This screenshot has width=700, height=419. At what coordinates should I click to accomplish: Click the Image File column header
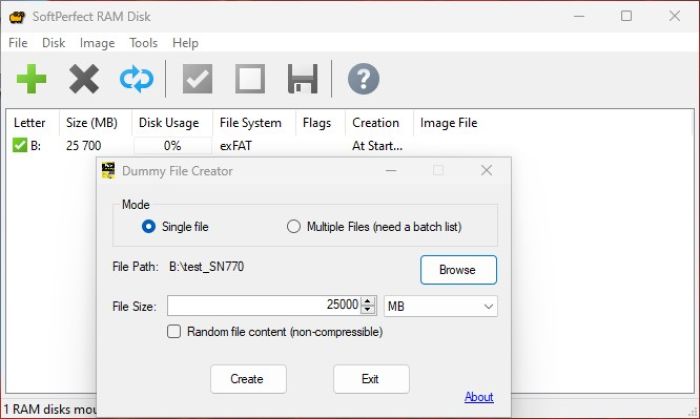coord(449,123)
